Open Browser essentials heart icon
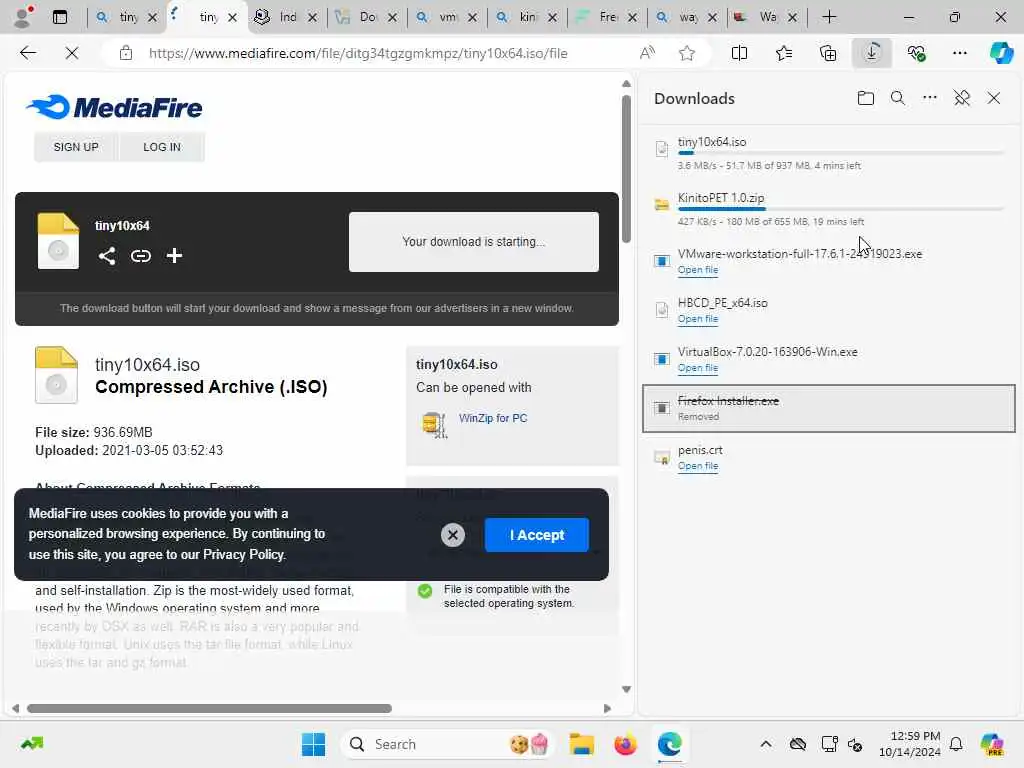 (916, 53)
